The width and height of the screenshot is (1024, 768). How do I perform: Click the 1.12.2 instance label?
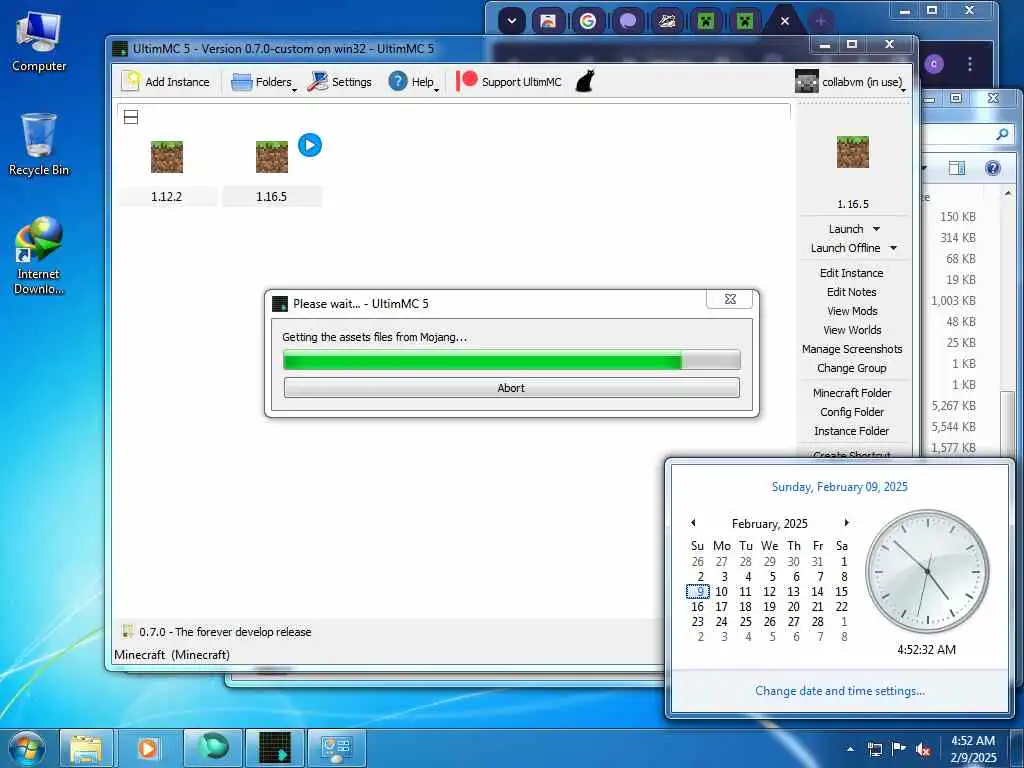click(x=167, y=197)
